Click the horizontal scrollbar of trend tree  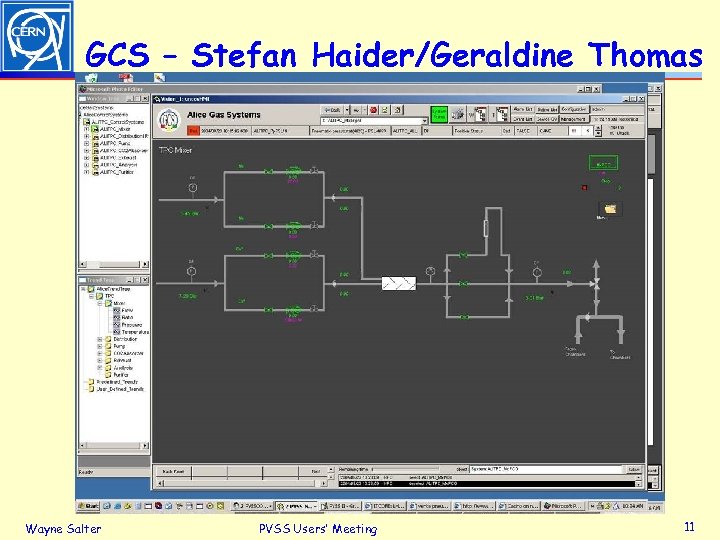click(114, 445)
